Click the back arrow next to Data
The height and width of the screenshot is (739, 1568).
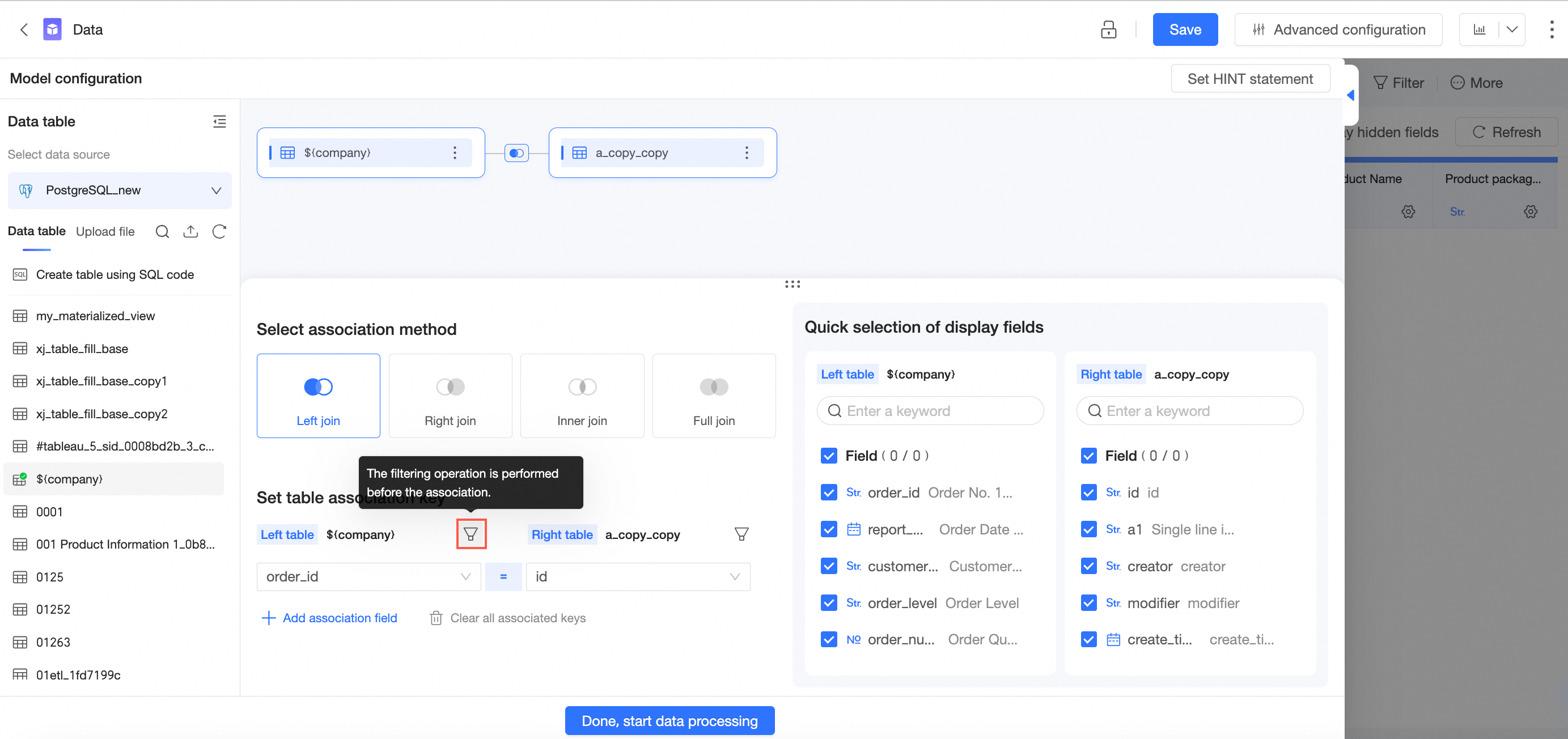(x=24, y=29)
